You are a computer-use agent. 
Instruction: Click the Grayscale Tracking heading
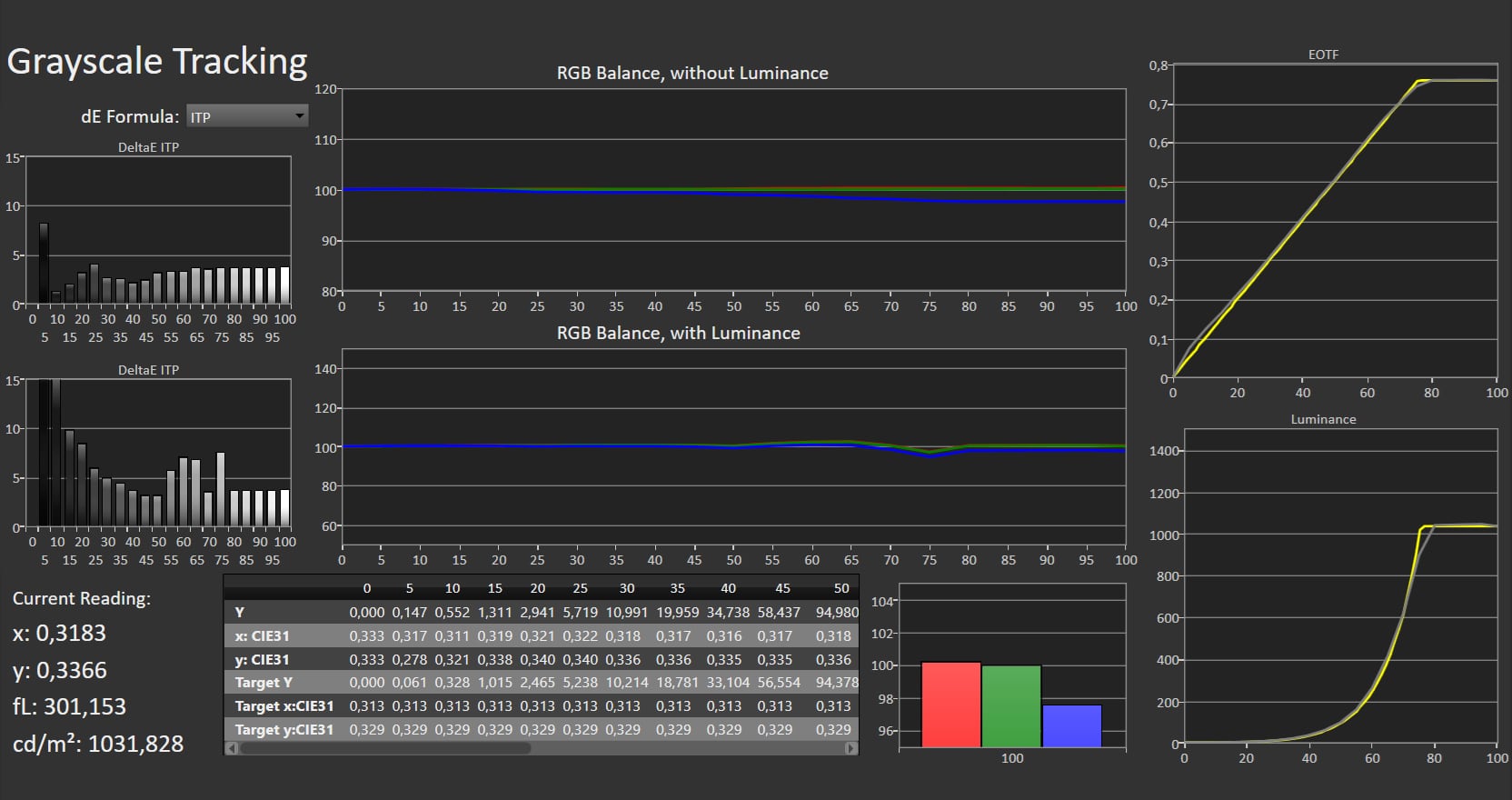pyautogui.click(x=157, y=62)
